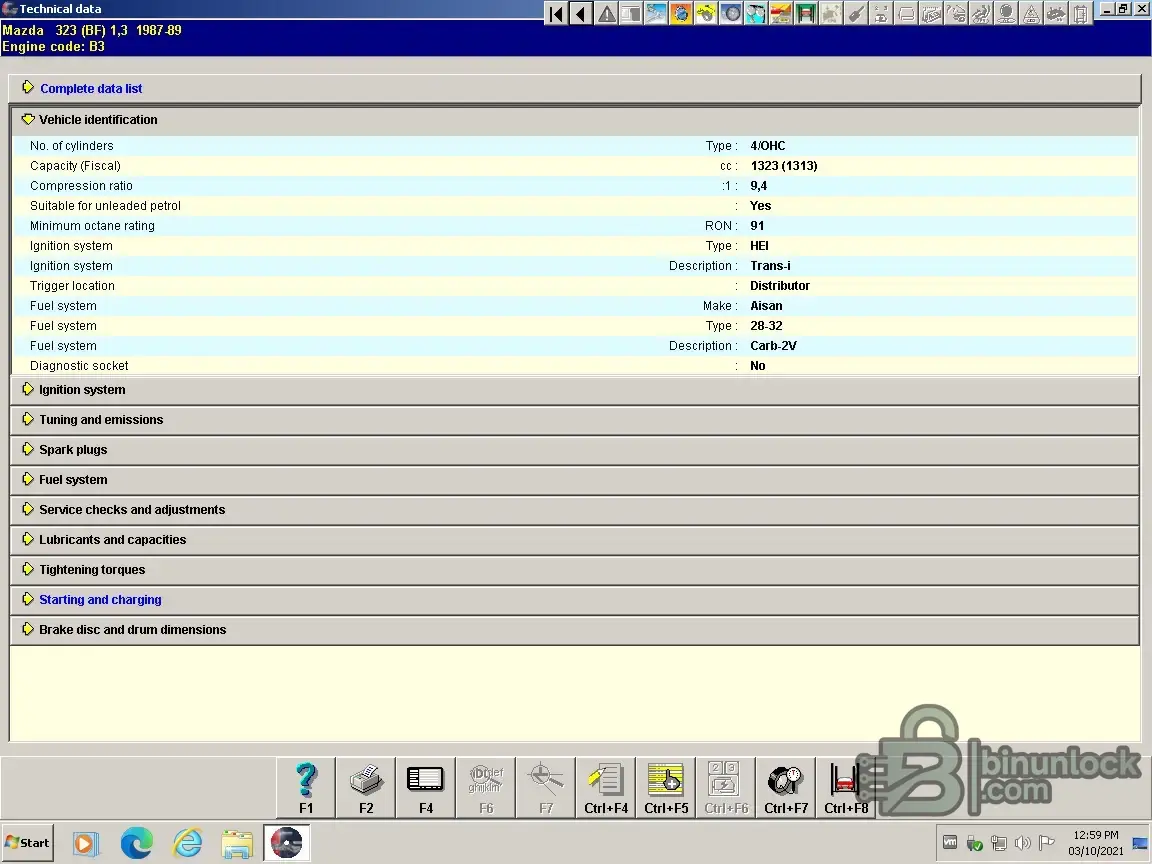Viewport: 1152px width, 864px height.
Task: Expand the Lubricants and capacities section
Action: pyautogui.click(x=575, y=540)
